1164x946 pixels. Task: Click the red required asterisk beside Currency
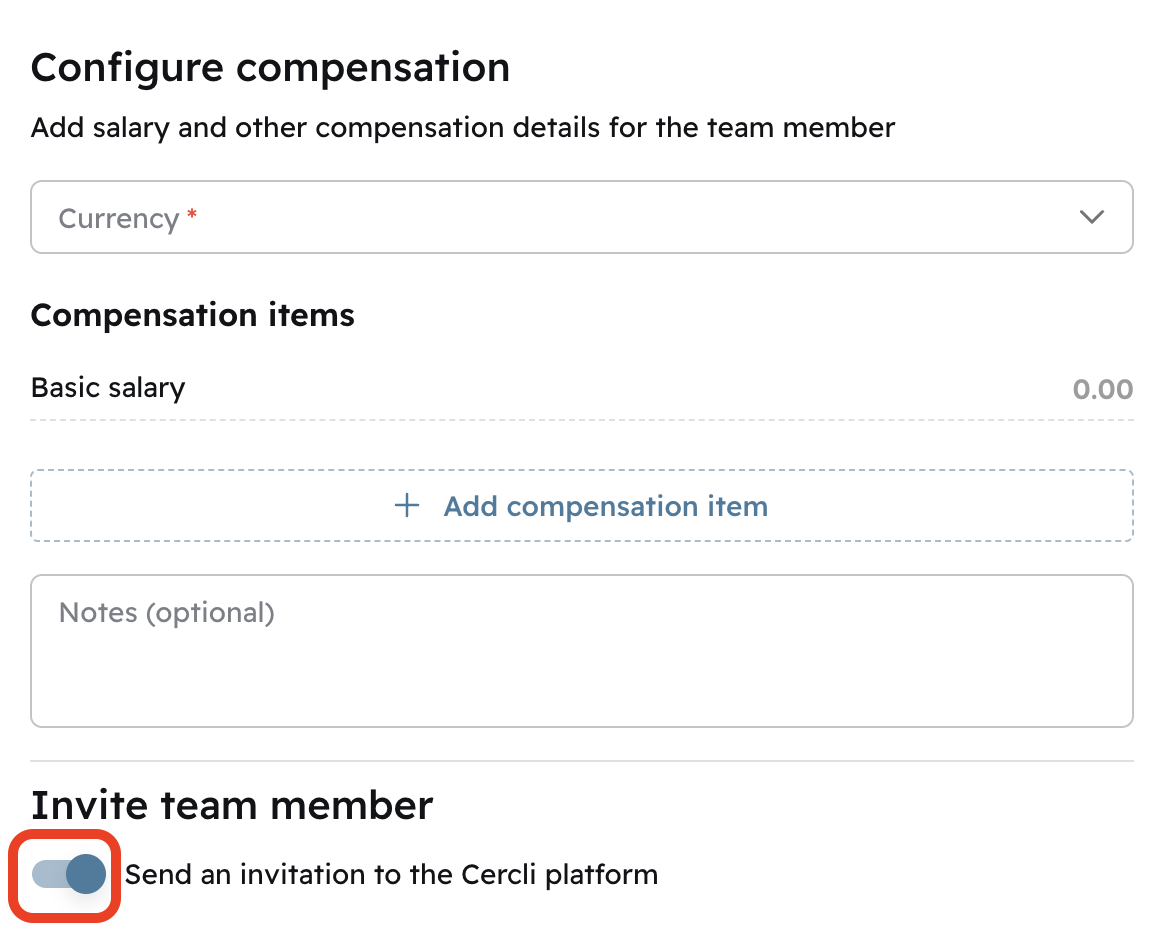click(x=192, y=216)
